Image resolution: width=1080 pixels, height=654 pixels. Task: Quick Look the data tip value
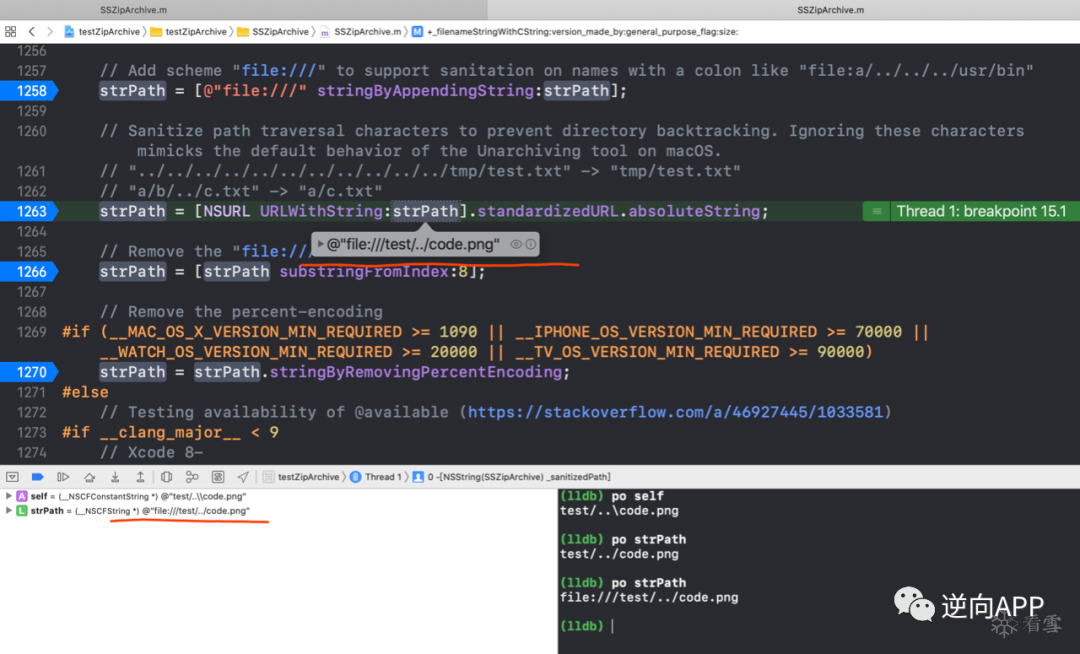pyautogui.click(x=515, y=244)
